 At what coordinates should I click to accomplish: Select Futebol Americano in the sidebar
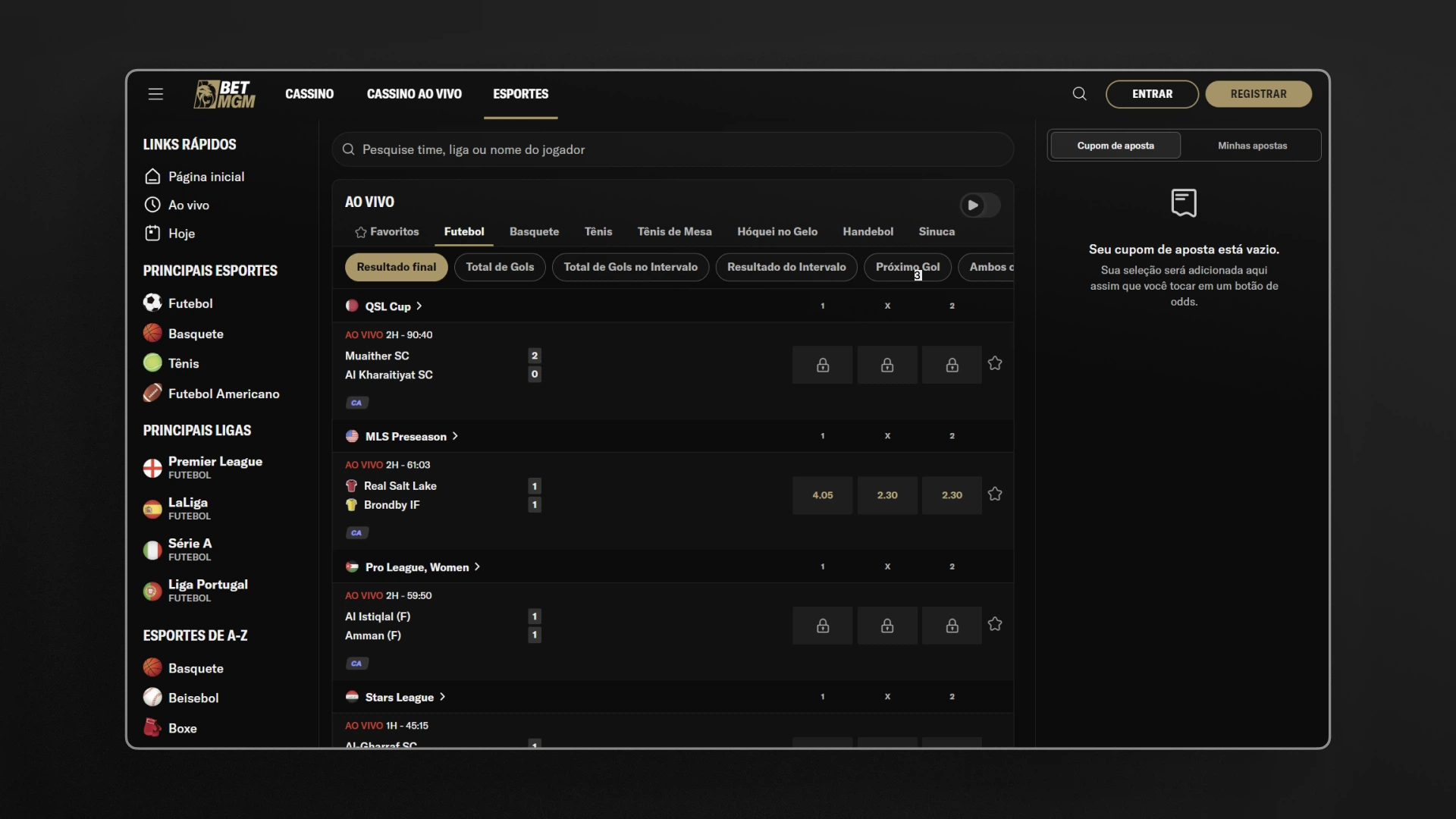coord(212,394)
